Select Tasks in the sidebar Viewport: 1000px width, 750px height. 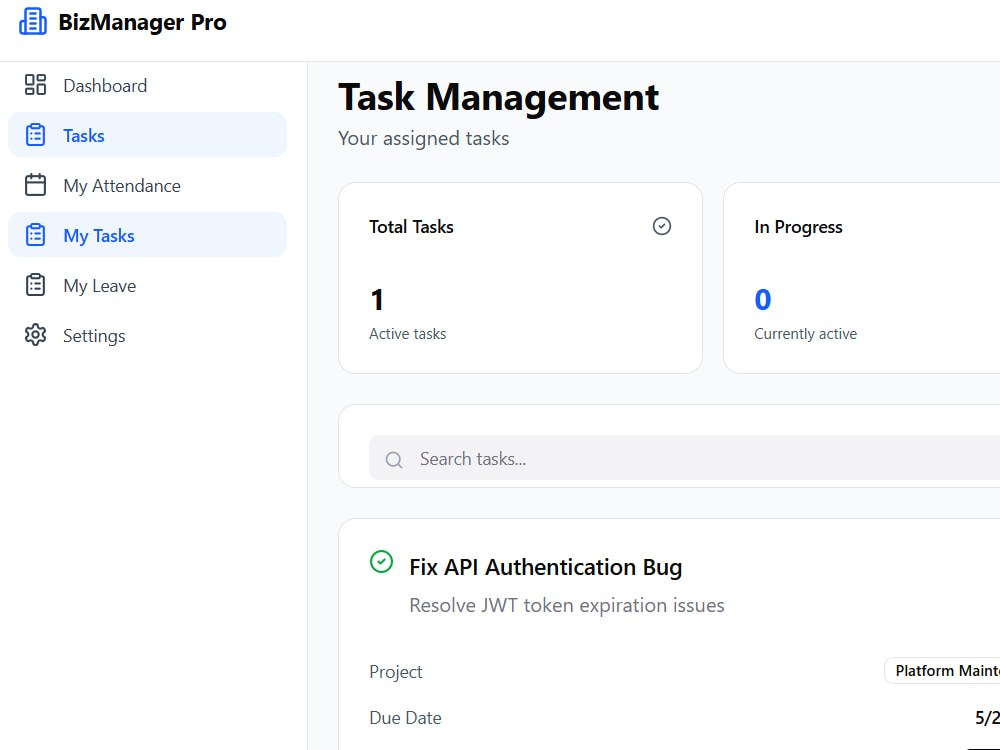147,135
